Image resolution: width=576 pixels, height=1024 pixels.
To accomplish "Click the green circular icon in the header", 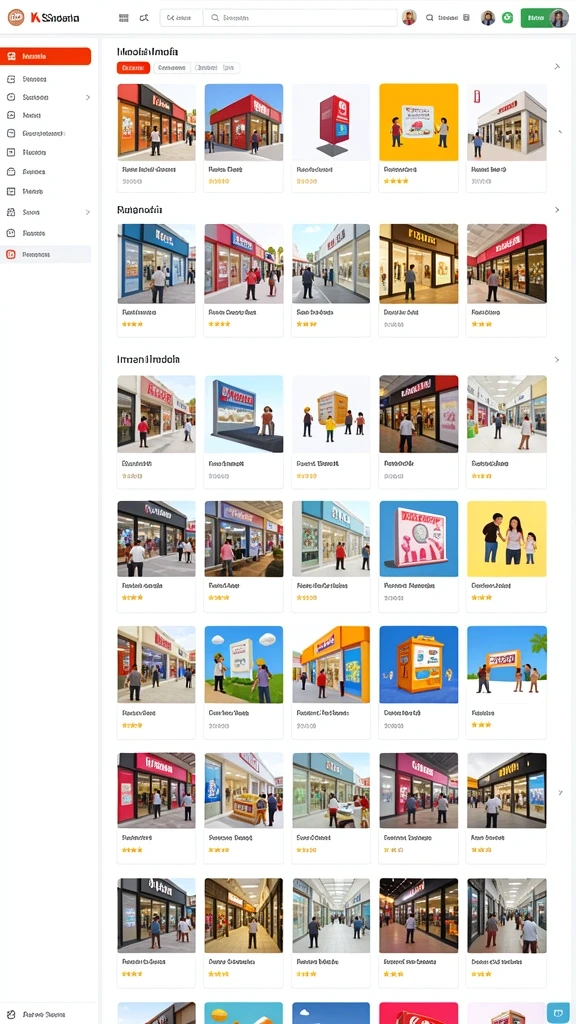I will click(x=507, y=18).
